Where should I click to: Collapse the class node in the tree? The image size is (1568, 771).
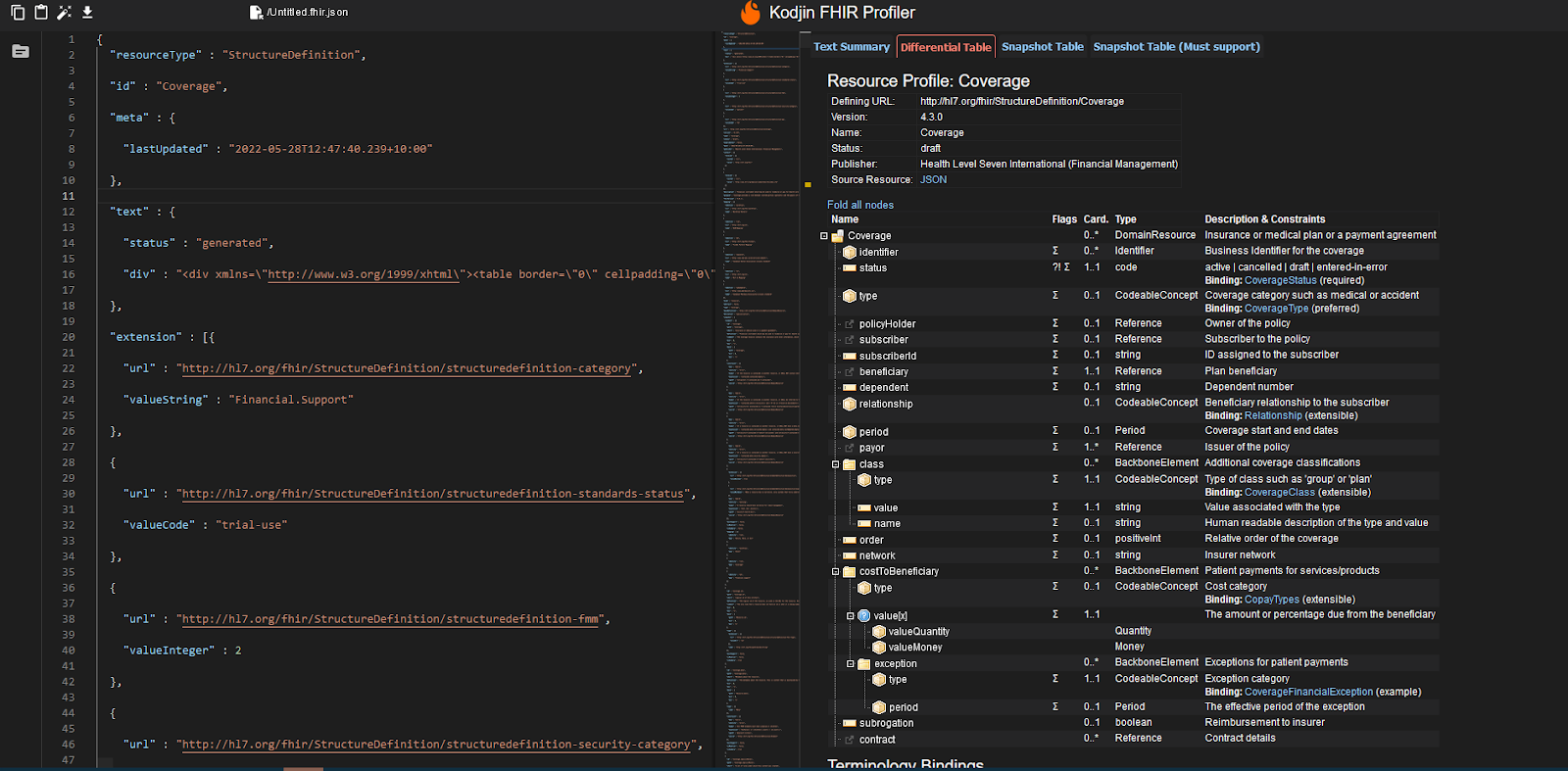click(836, 464)
